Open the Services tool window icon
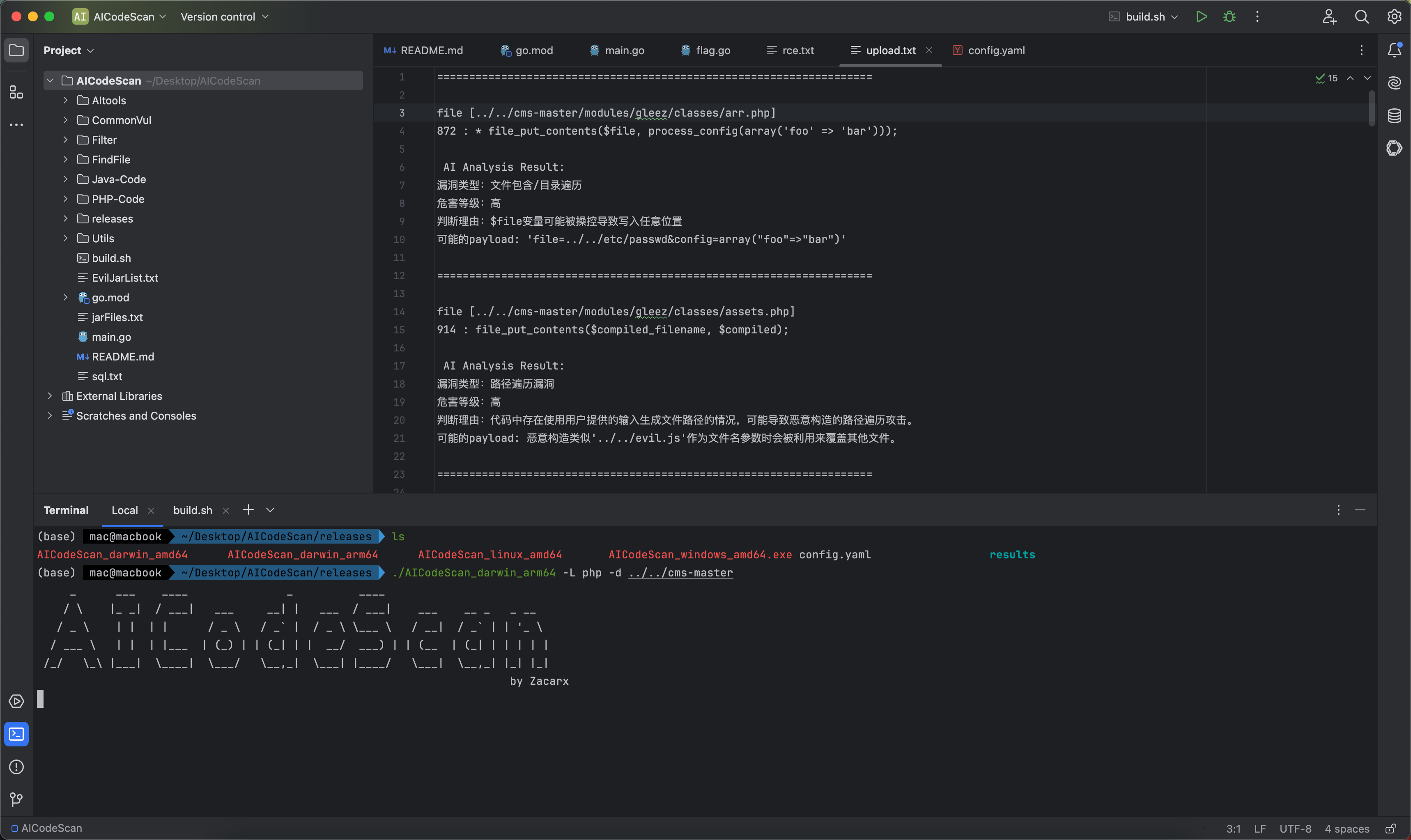The height and width of the screenshot is (840, 1411). pos(16,701)
